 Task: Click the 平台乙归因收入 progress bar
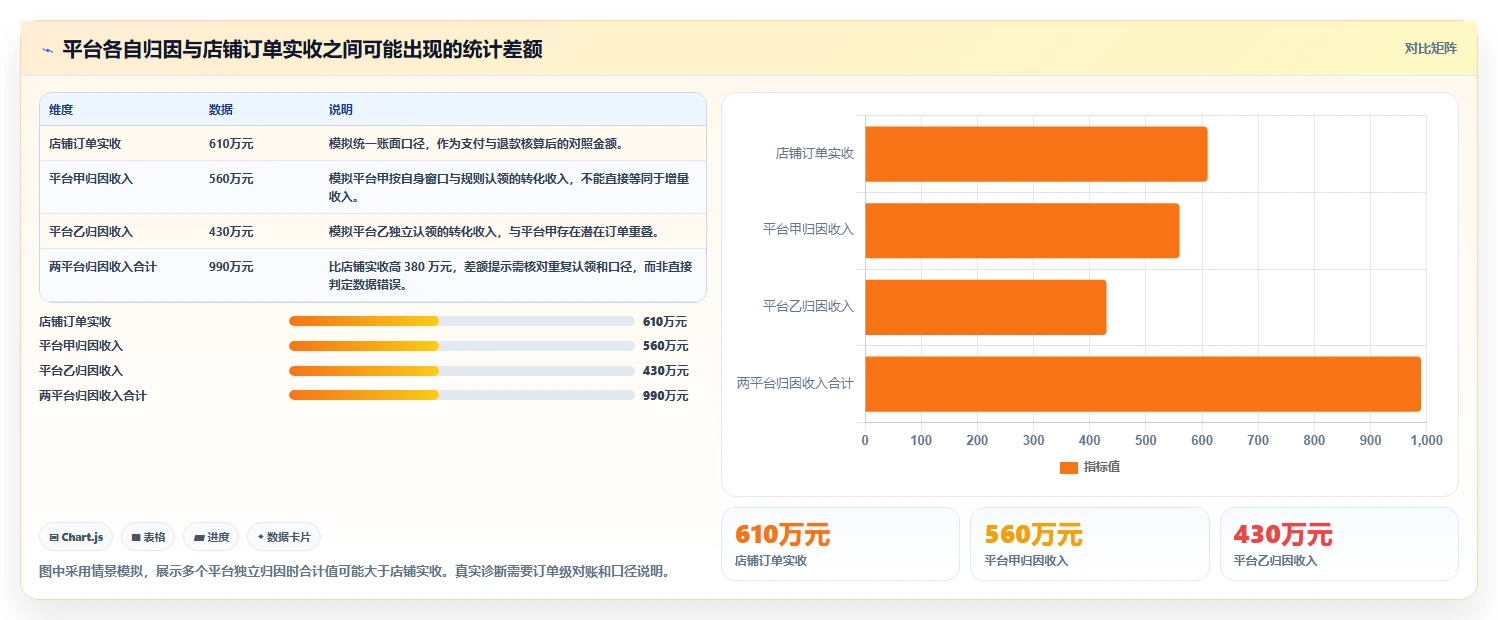(461, 370)
